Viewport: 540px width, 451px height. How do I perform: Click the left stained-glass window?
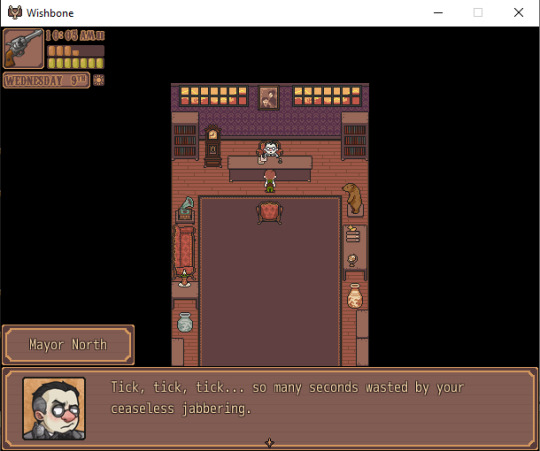[214, 96]
